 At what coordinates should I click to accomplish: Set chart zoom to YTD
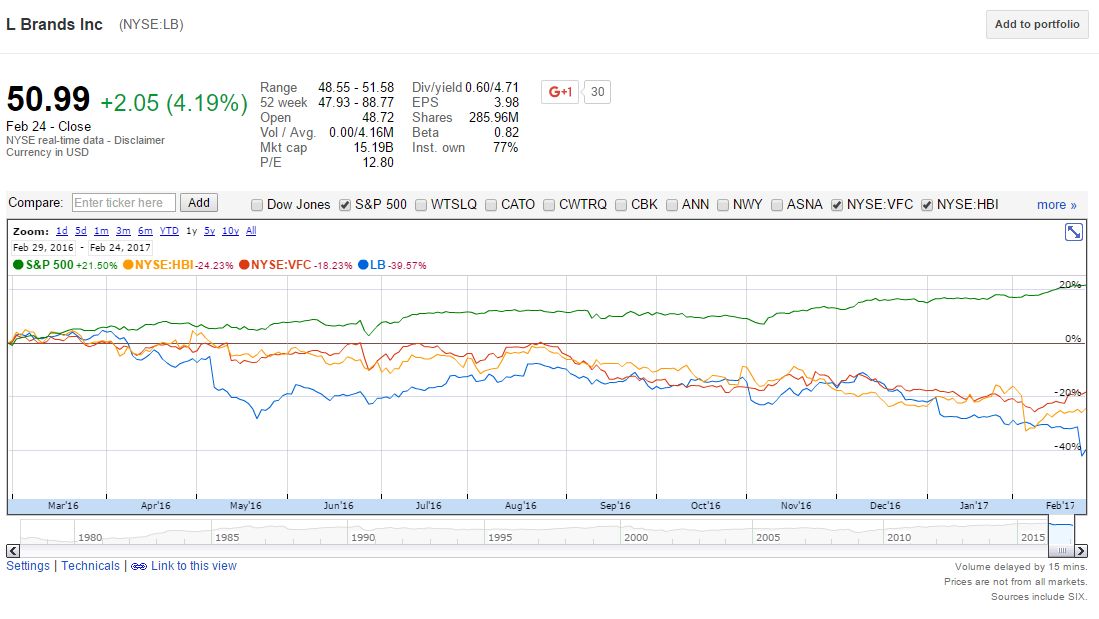click(169, 231)
